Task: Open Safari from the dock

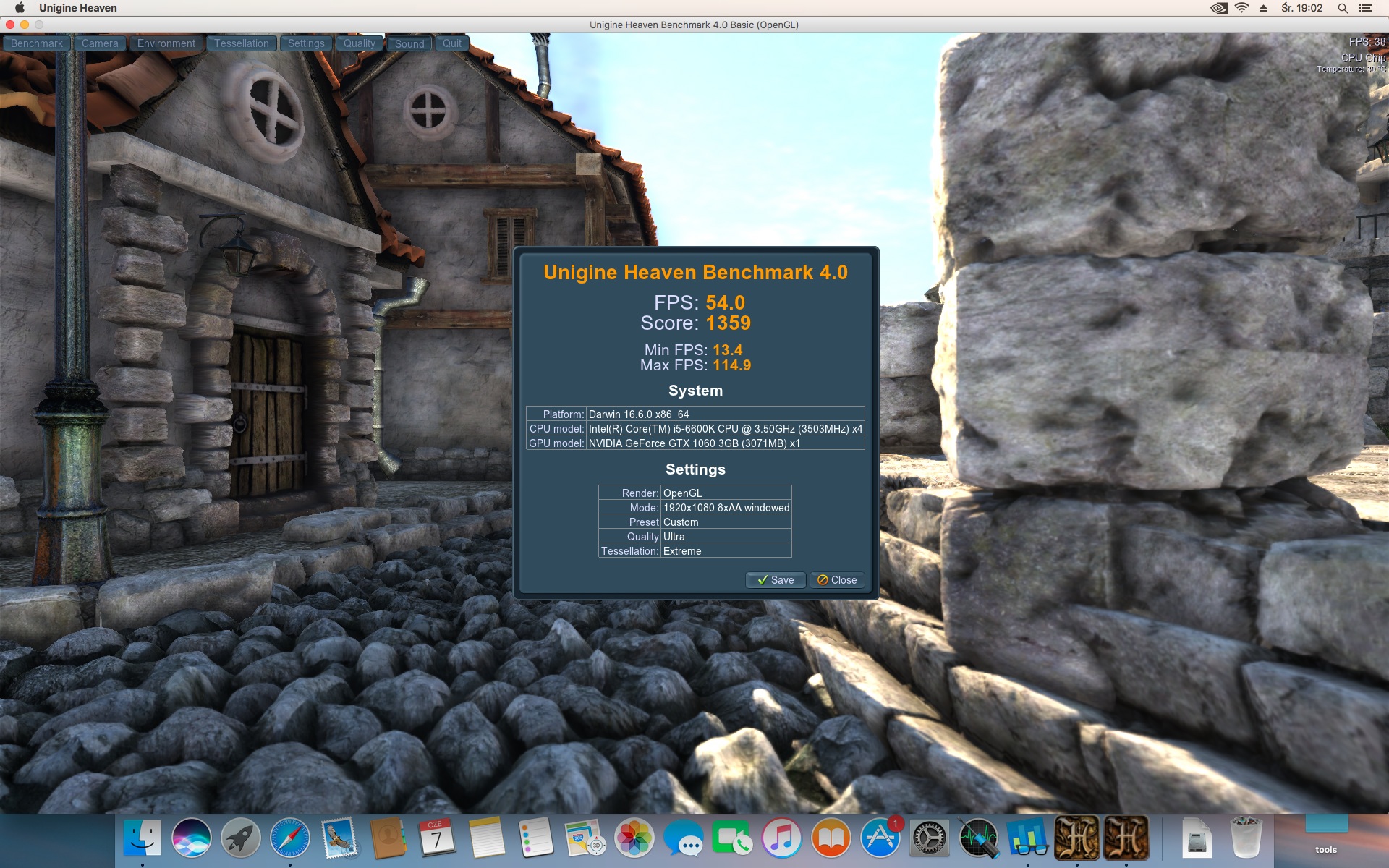Action: (290, 838)
